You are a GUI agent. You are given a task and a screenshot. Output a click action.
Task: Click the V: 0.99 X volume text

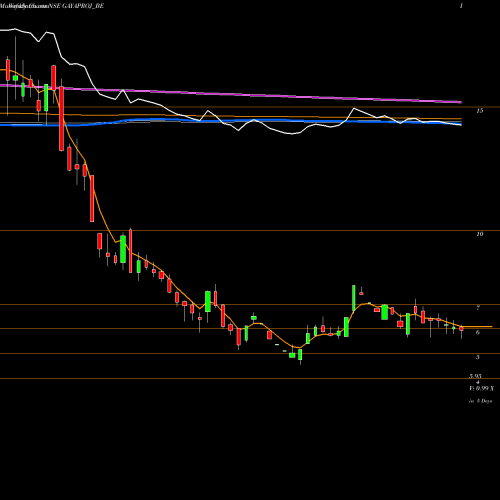click(x=481, y=389)
